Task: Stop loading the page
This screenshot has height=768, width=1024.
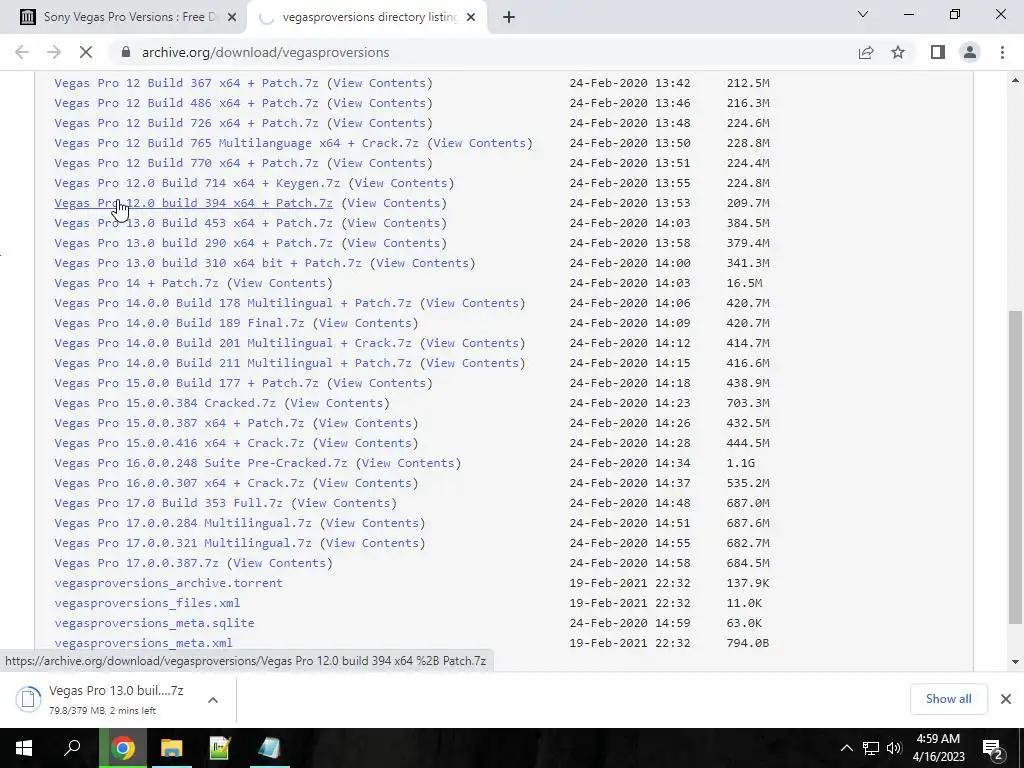Action: pos(86,52)
